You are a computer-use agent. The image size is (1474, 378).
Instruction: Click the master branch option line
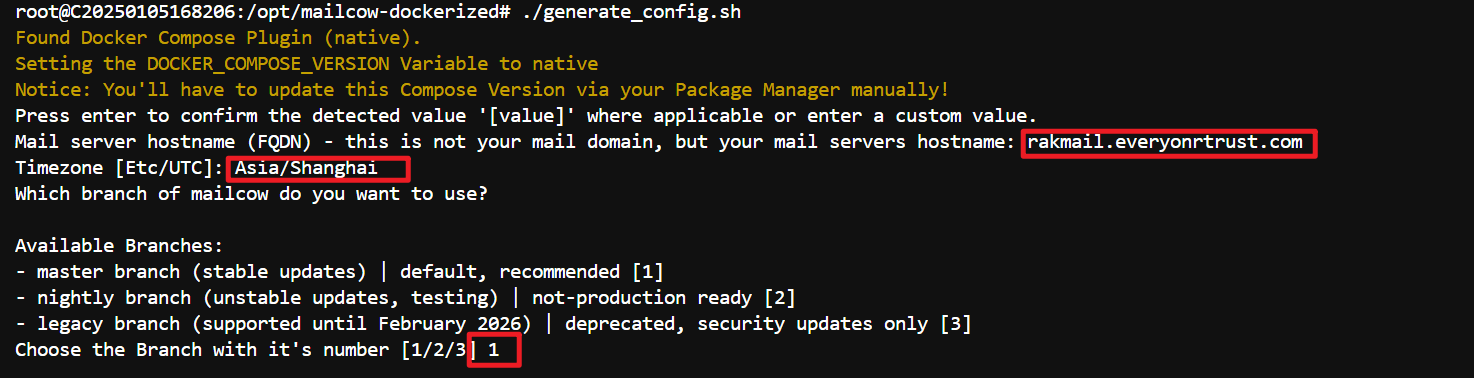point(339,272)
